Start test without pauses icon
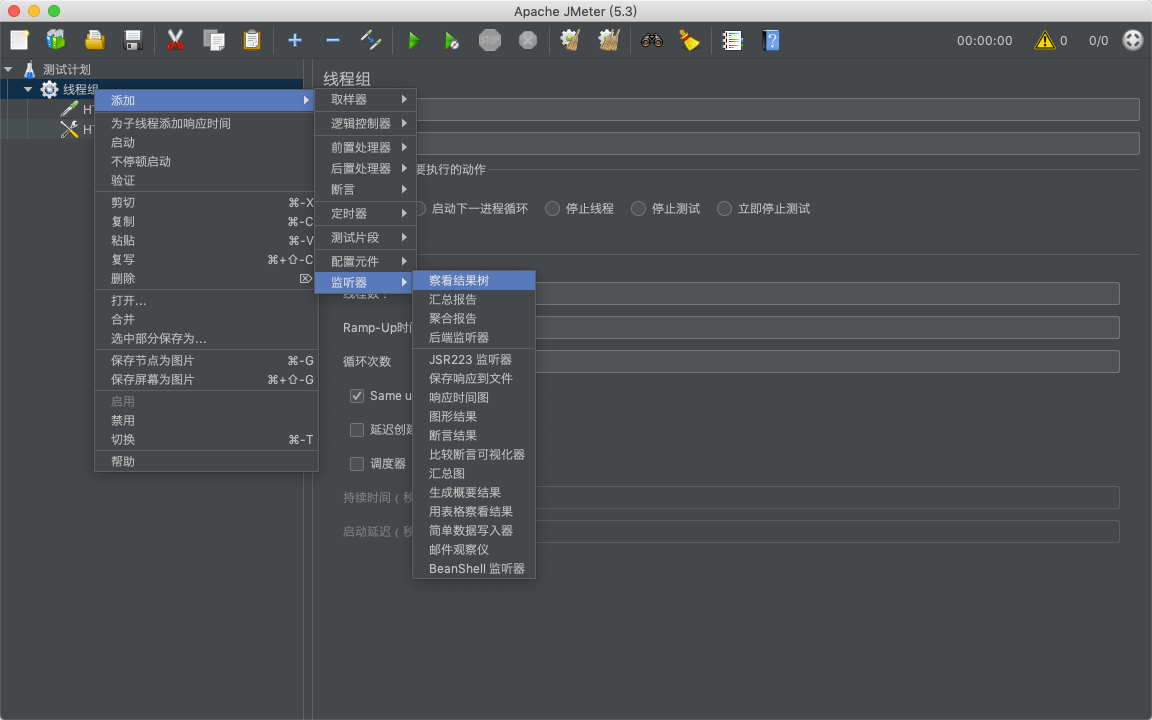The width and height of the screenshot is (1152, 720). (451, 40)
